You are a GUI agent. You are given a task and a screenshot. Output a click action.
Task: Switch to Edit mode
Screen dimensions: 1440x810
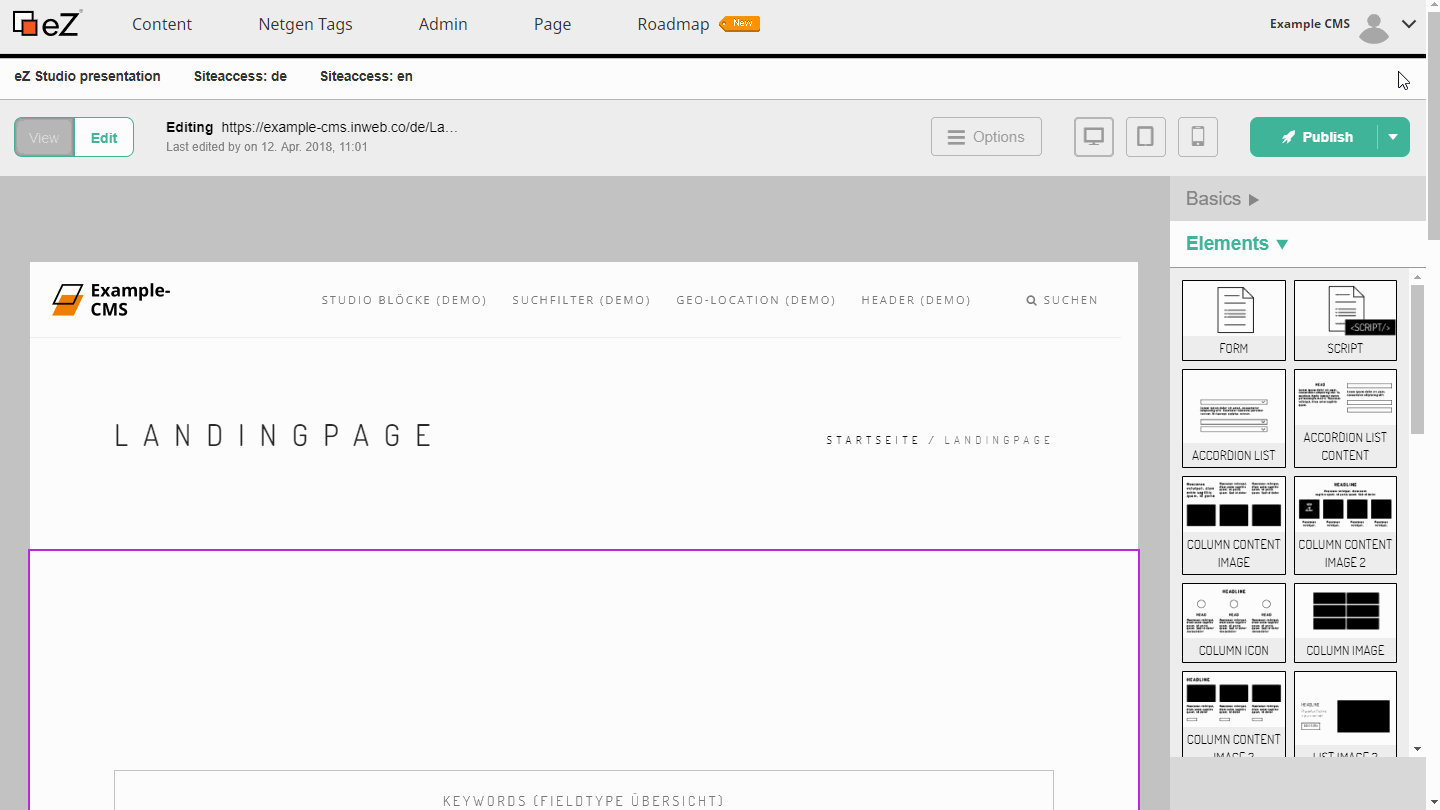click(x=104, y=138)
